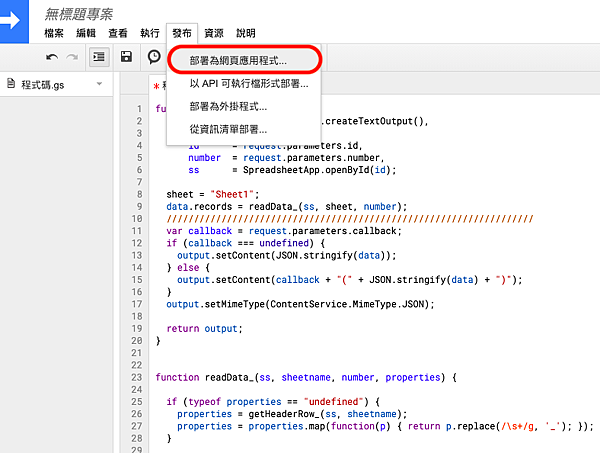Open the 檔案 menu
The width and height of the screenshot is (600, 453).
pos(54,33)
